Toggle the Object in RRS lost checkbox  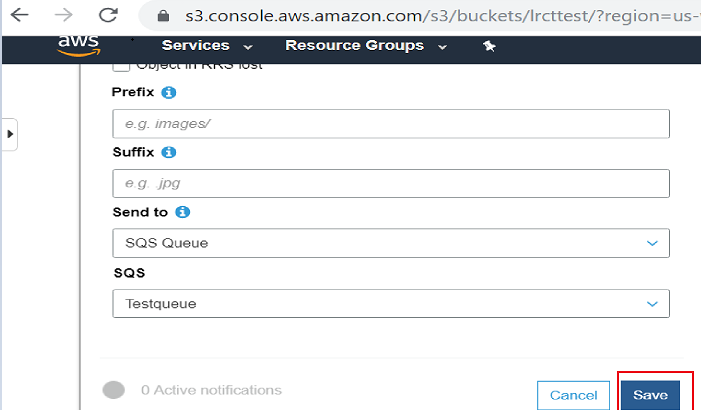click(x=121, y=66)
